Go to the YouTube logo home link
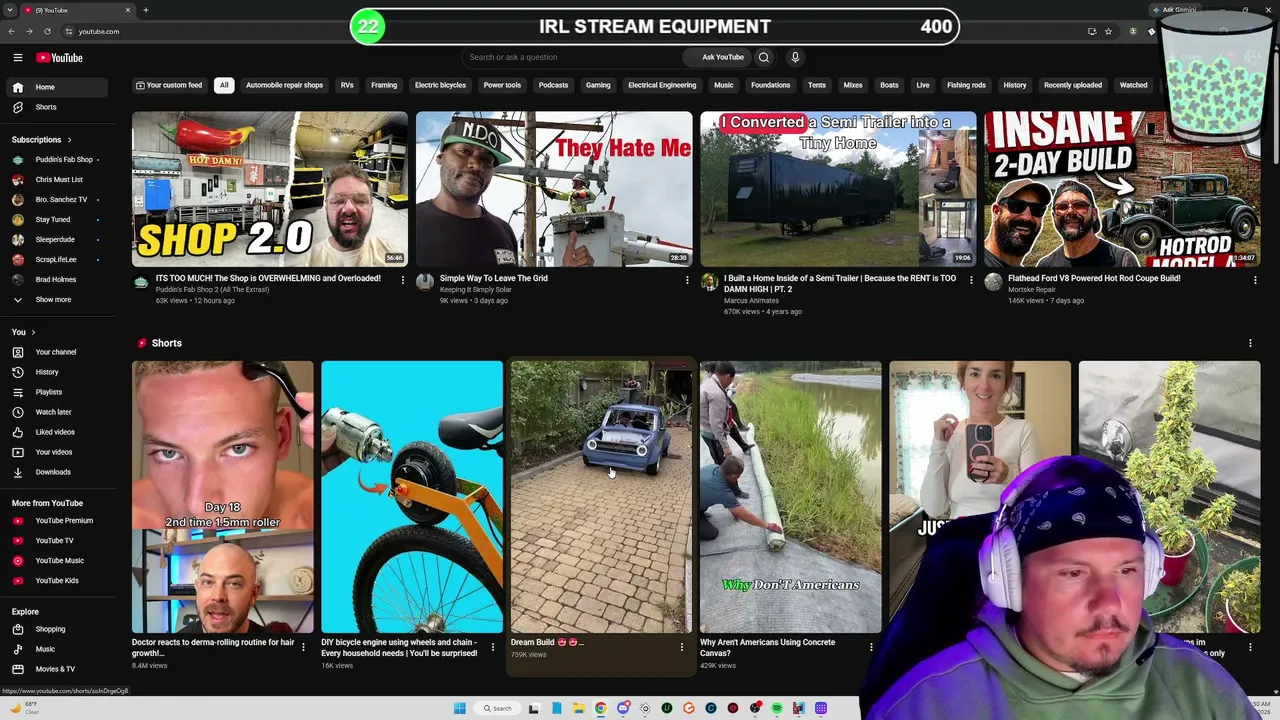This screenshot has height=720, width=1280. 60,58
